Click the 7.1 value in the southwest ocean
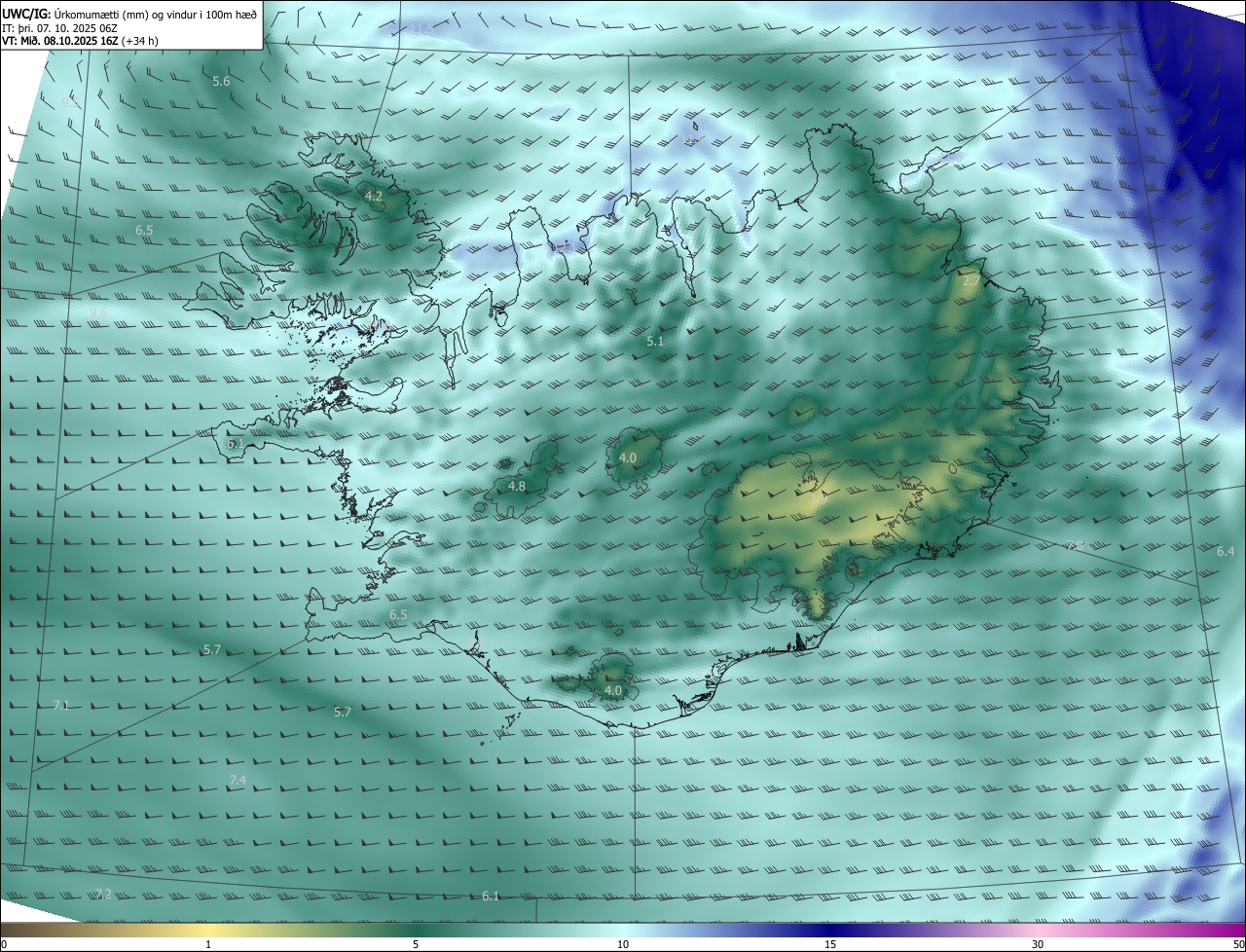 (61, 705)
